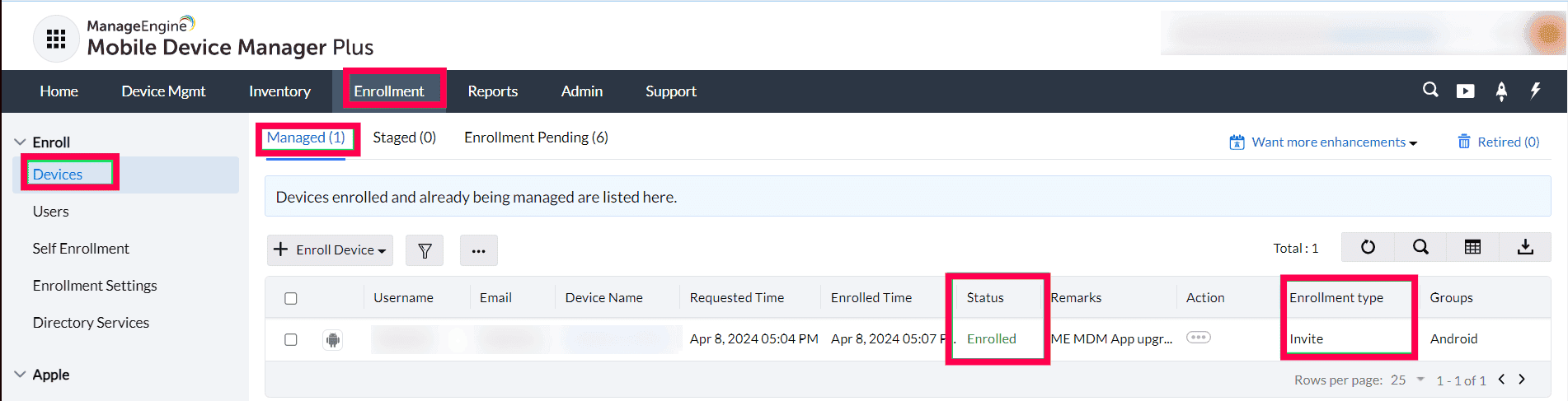Click the search icon in the top navigation bar
Viewport: 1568px width, 401px height.
[1430, 90]
